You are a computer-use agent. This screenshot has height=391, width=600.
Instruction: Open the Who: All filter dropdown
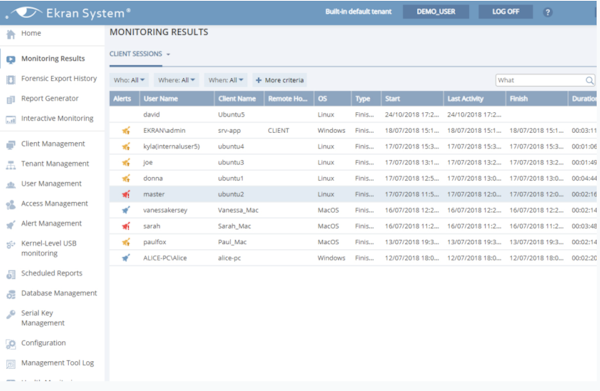click(129, 80)
